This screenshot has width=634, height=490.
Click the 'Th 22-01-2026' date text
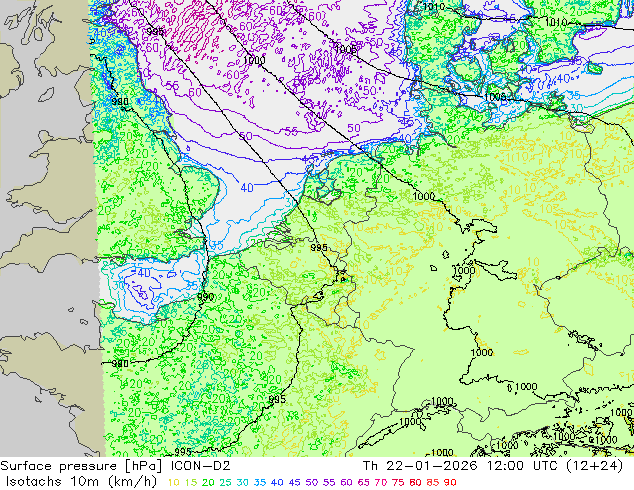[x=420, y=466]
